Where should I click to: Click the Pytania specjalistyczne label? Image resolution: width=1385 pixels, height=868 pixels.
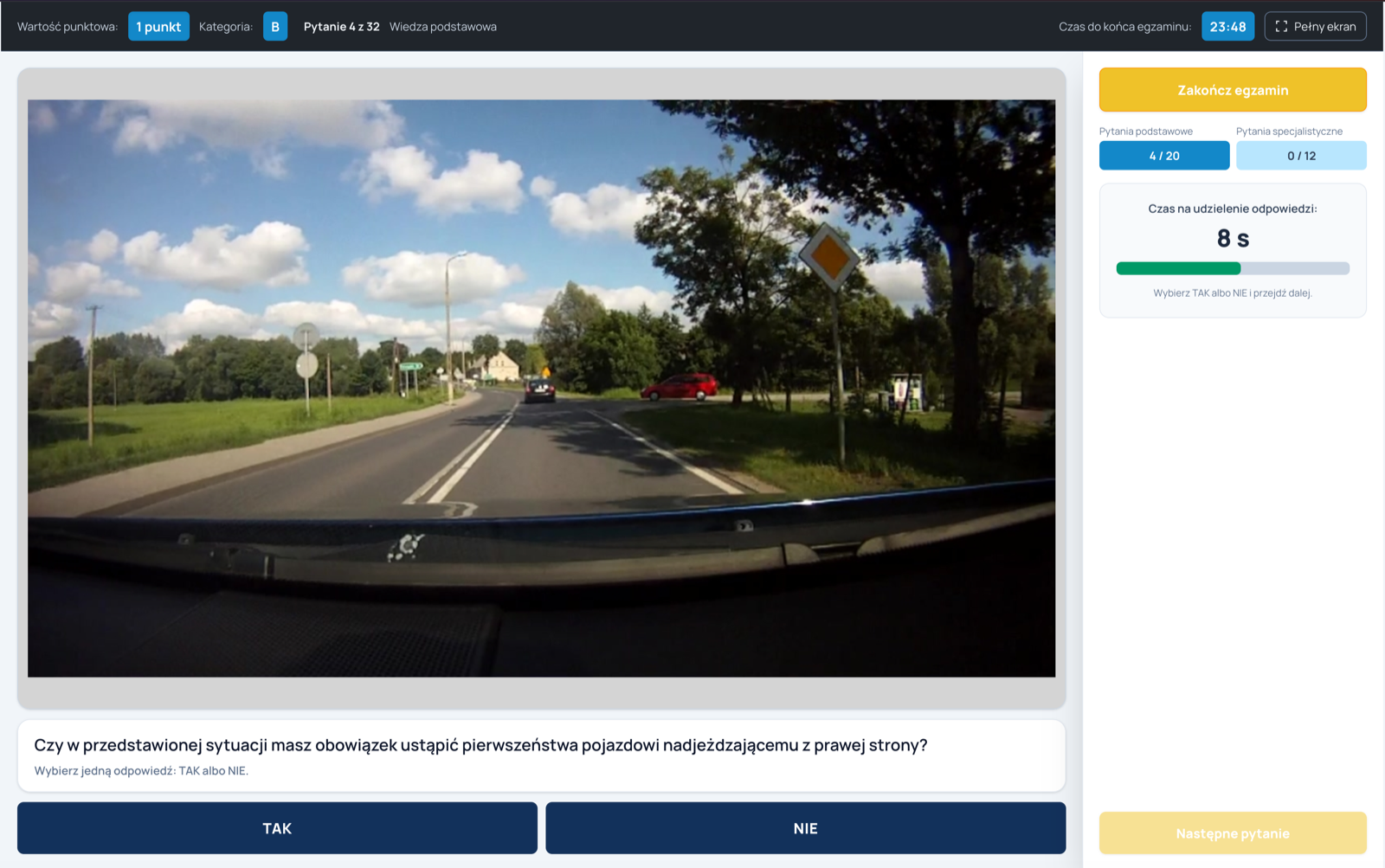point(1289,132)
